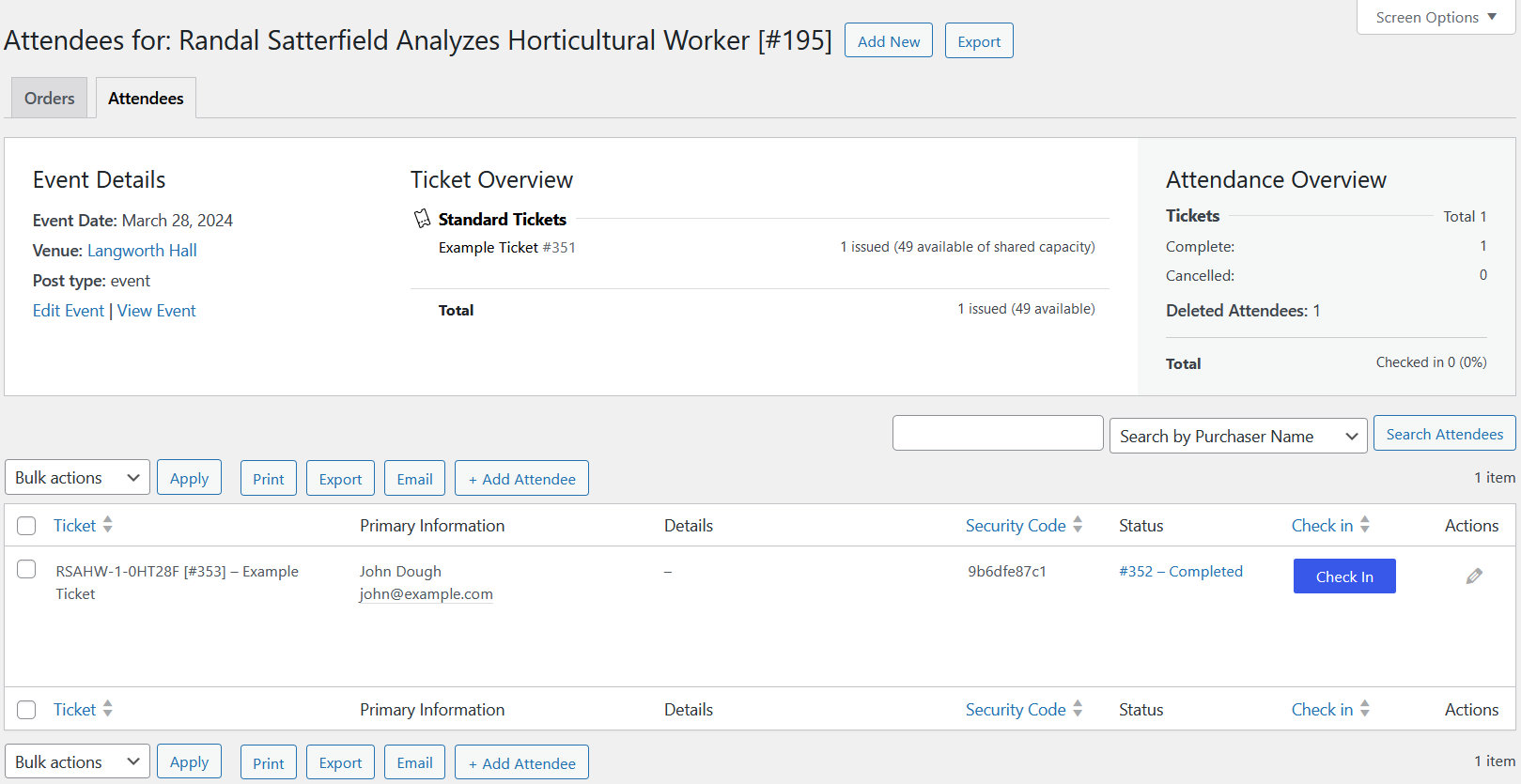
Task: Click the Ticket column header link at top
Action: click(74, 525)
